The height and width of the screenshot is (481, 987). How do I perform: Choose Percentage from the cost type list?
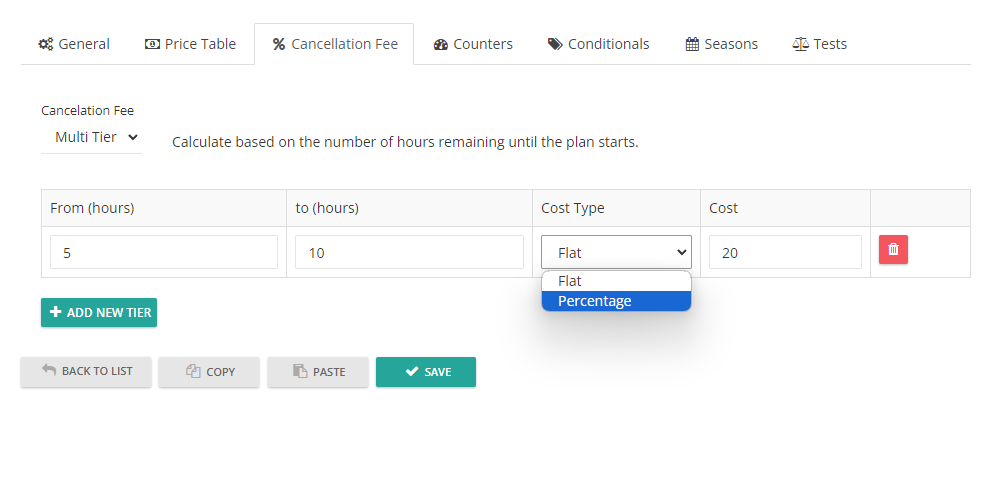click(x=616, y=301)
